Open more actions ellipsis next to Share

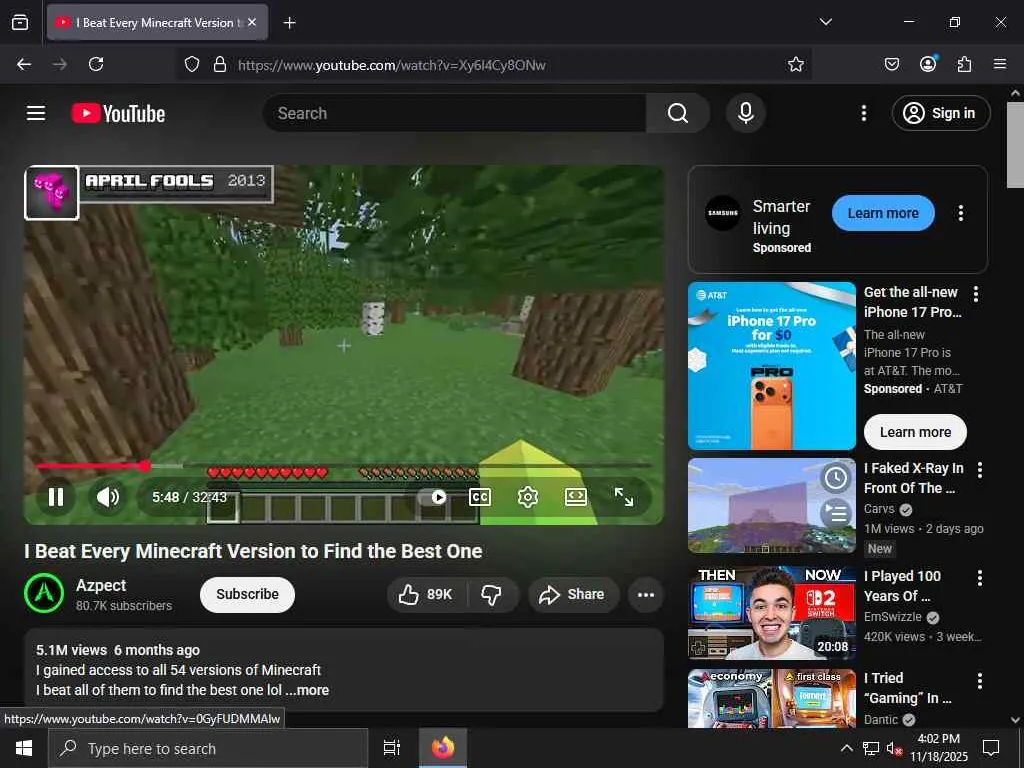coord(646,594)
